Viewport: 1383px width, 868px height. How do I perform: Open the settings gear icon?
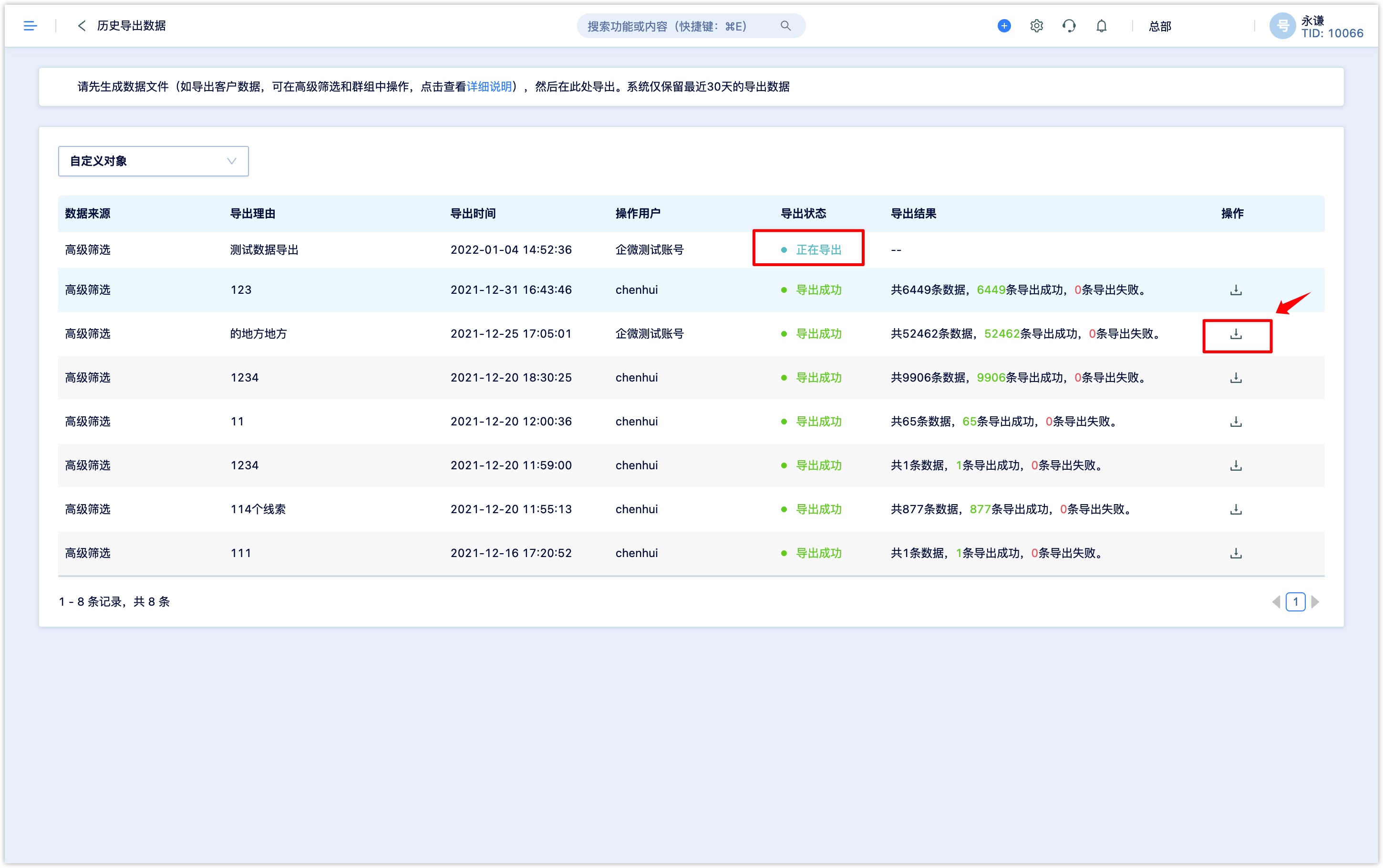coord(1036,26)
